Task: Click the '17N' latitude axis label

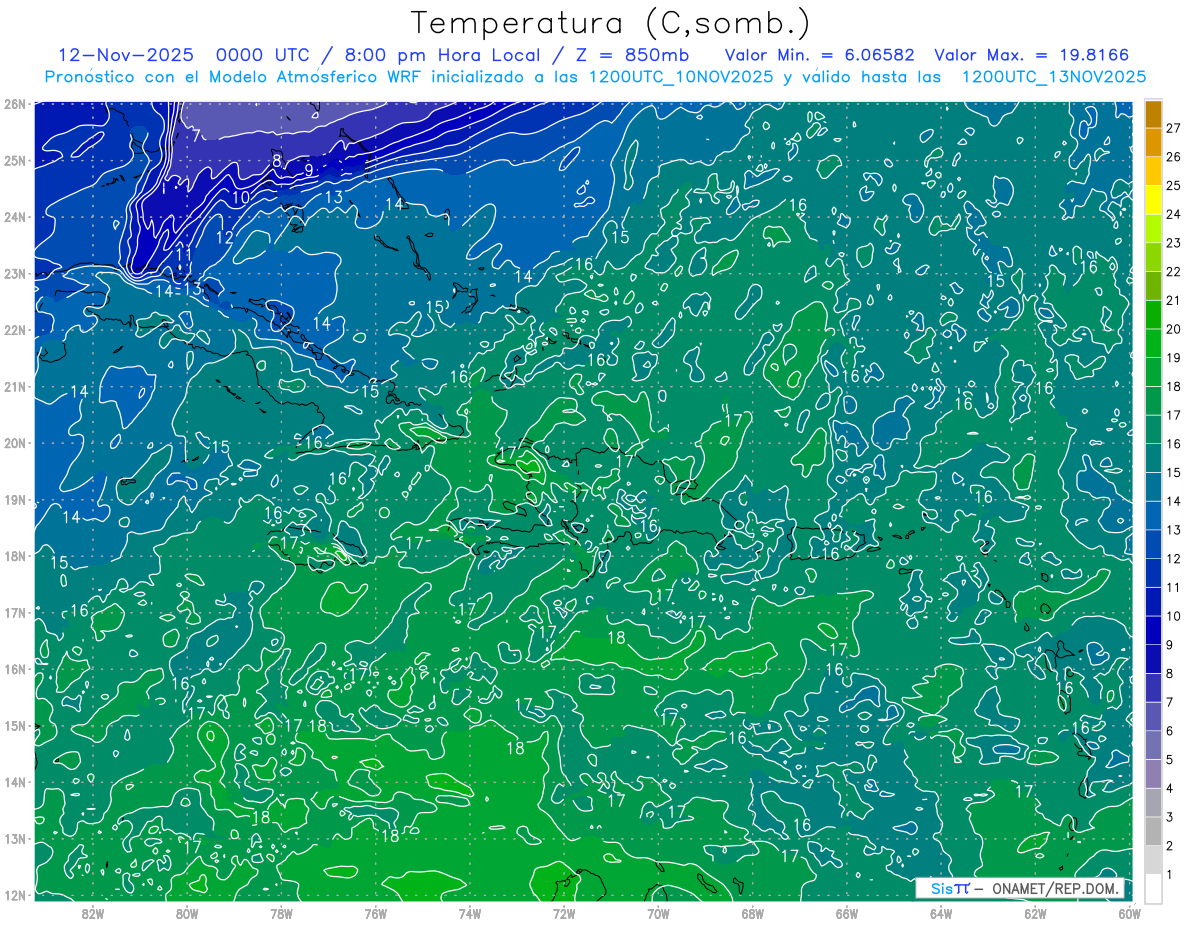Action: pos(15,612)
